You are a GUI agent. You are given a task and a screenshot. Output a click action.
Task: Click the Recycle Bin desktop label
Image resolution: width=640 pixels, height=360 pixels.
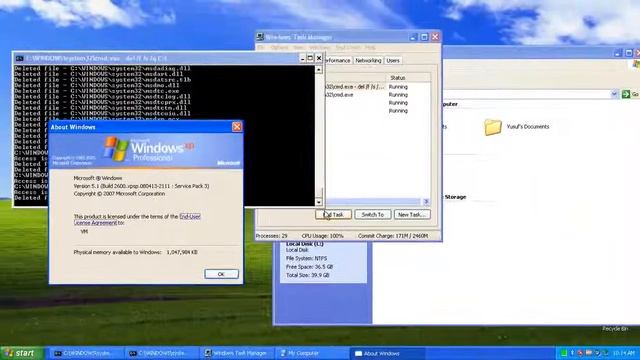pyautogui.click(x=615, y=329)
